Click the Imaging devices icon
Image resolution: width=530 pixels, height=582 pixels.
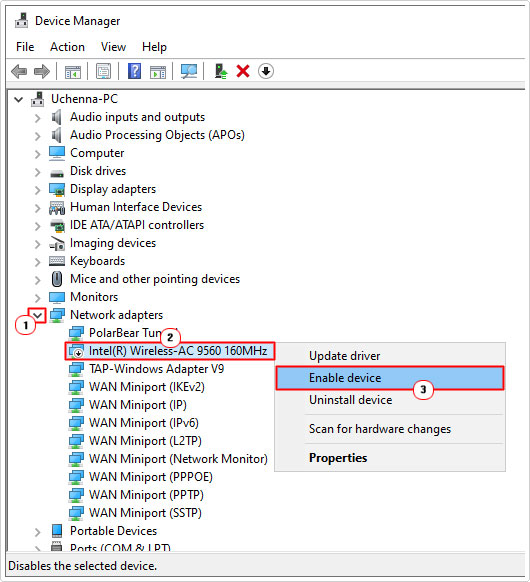tap(57, 243)
